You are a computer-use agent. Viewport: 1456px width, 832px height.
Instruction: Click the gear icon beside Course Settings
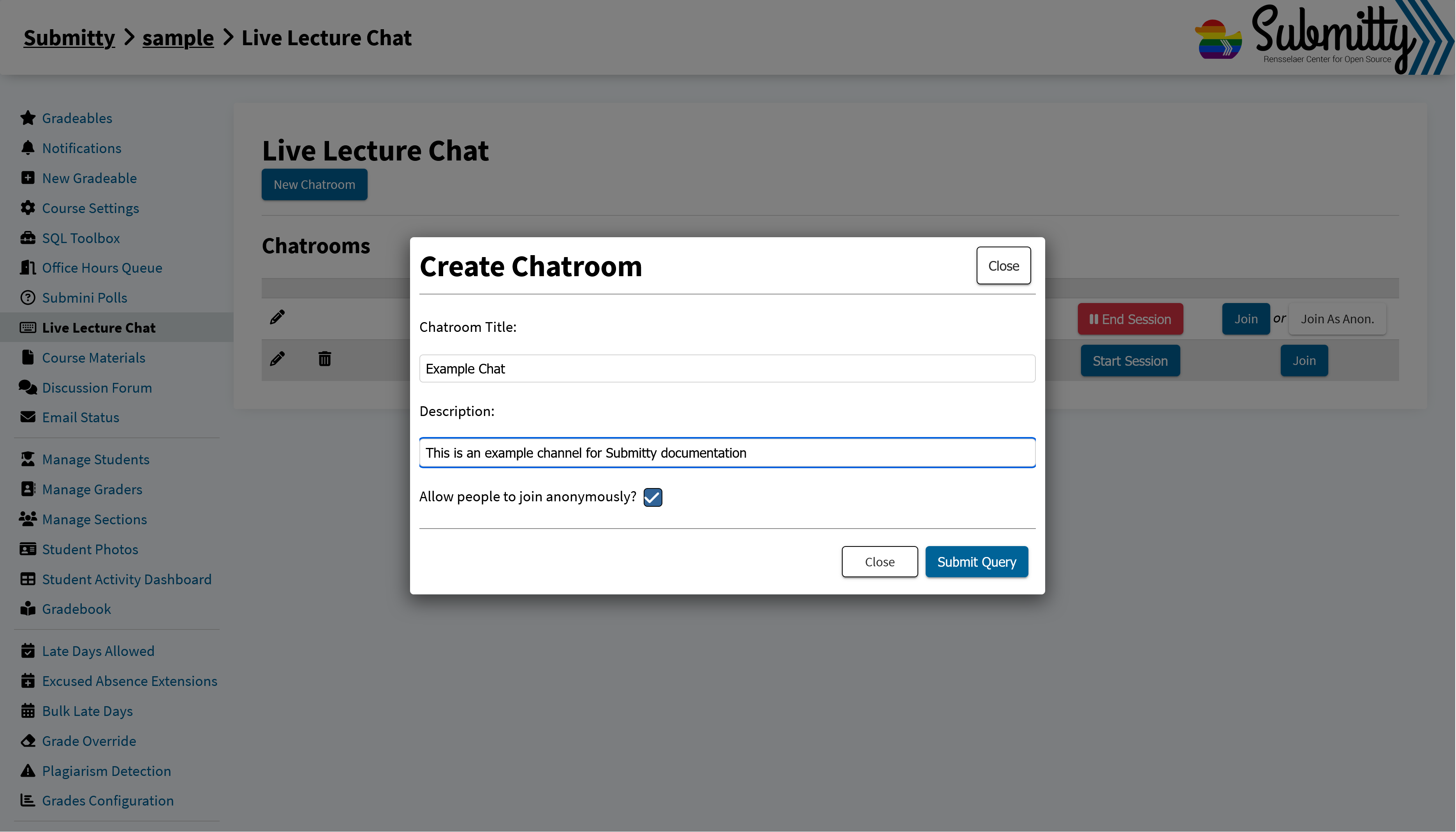tap(27, 208)
